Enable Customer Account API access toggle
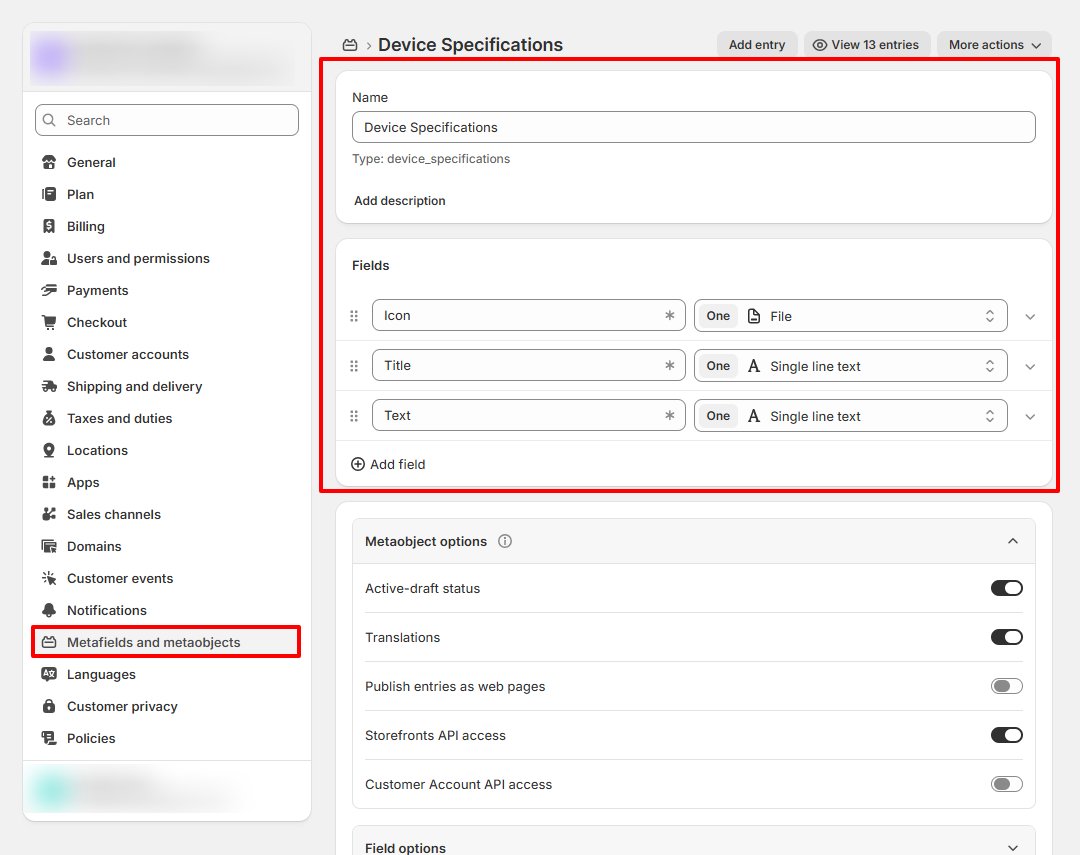Image resolution: width=1080 pixels, height=855 pixels. (1006, 784)
